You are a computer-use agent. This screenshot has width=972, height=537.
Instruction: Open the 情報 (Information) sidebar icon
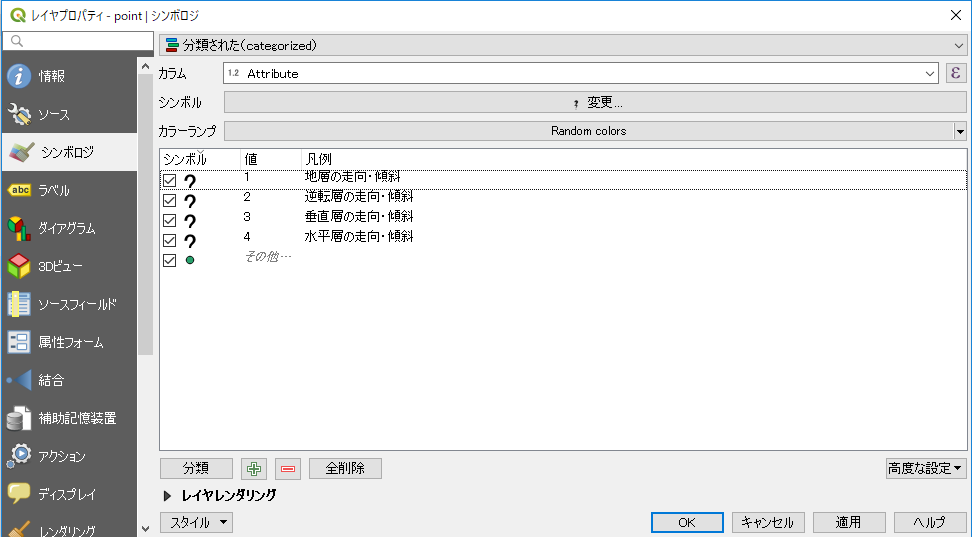tap(19, 76)
